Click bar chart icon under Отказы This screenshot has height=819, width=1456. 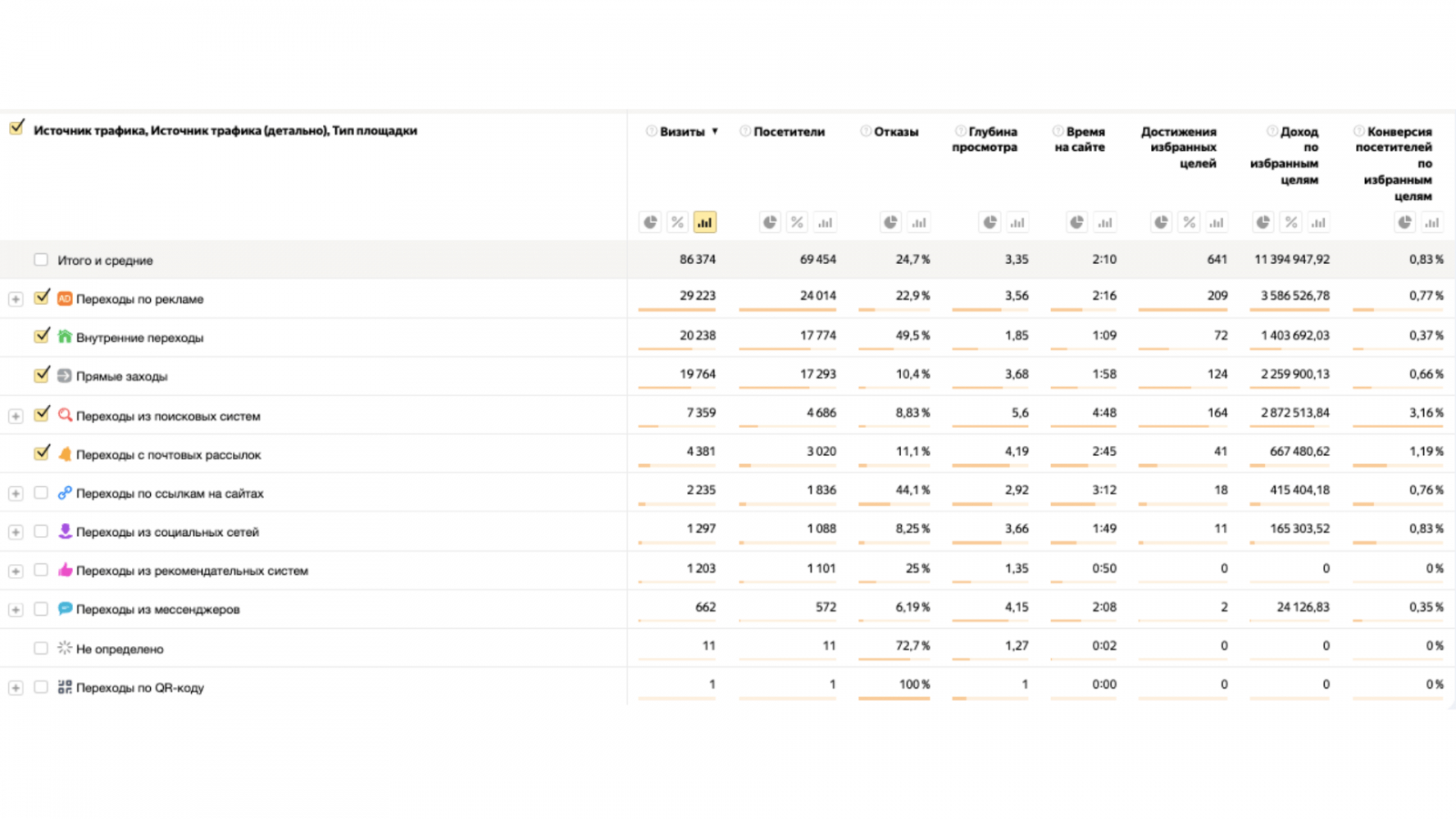point(919,222)
